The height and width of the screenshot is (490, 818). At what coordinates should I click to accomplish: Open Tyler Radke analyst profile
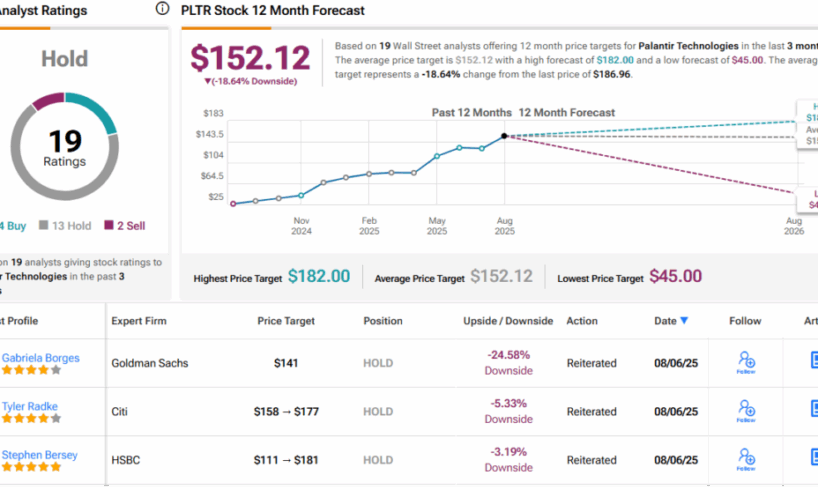point(31,406)
